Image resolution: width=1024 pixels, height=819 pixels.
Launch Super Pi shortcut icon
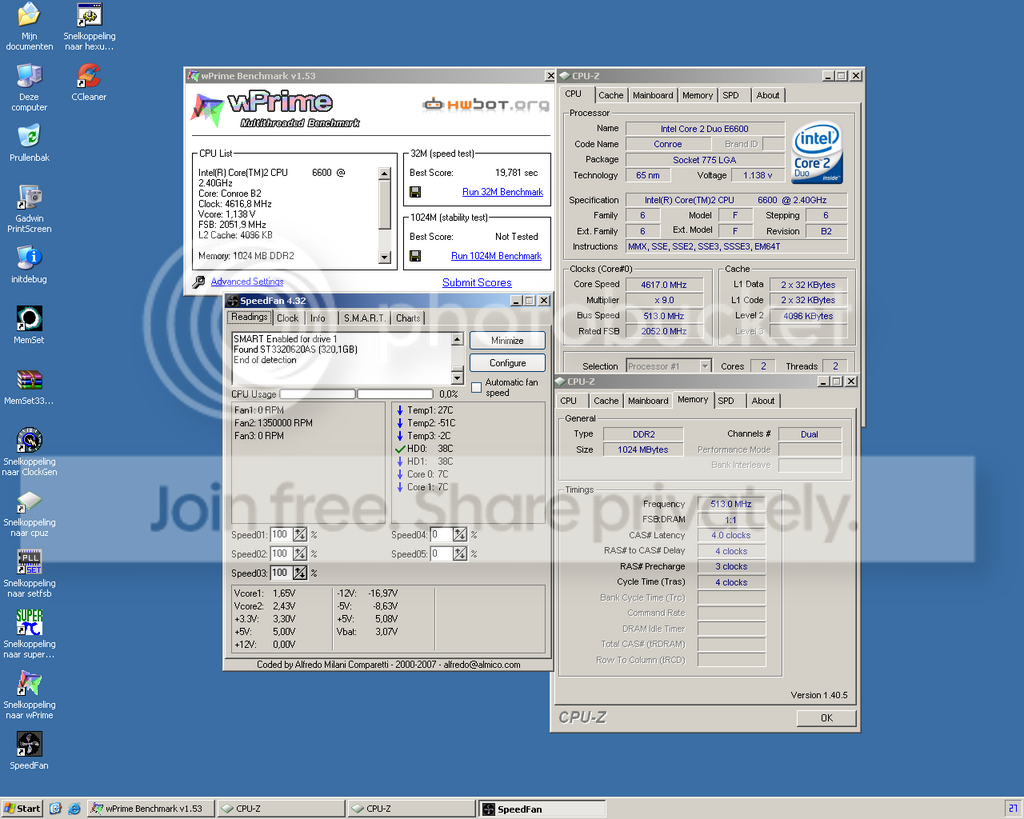coord(29,622)
